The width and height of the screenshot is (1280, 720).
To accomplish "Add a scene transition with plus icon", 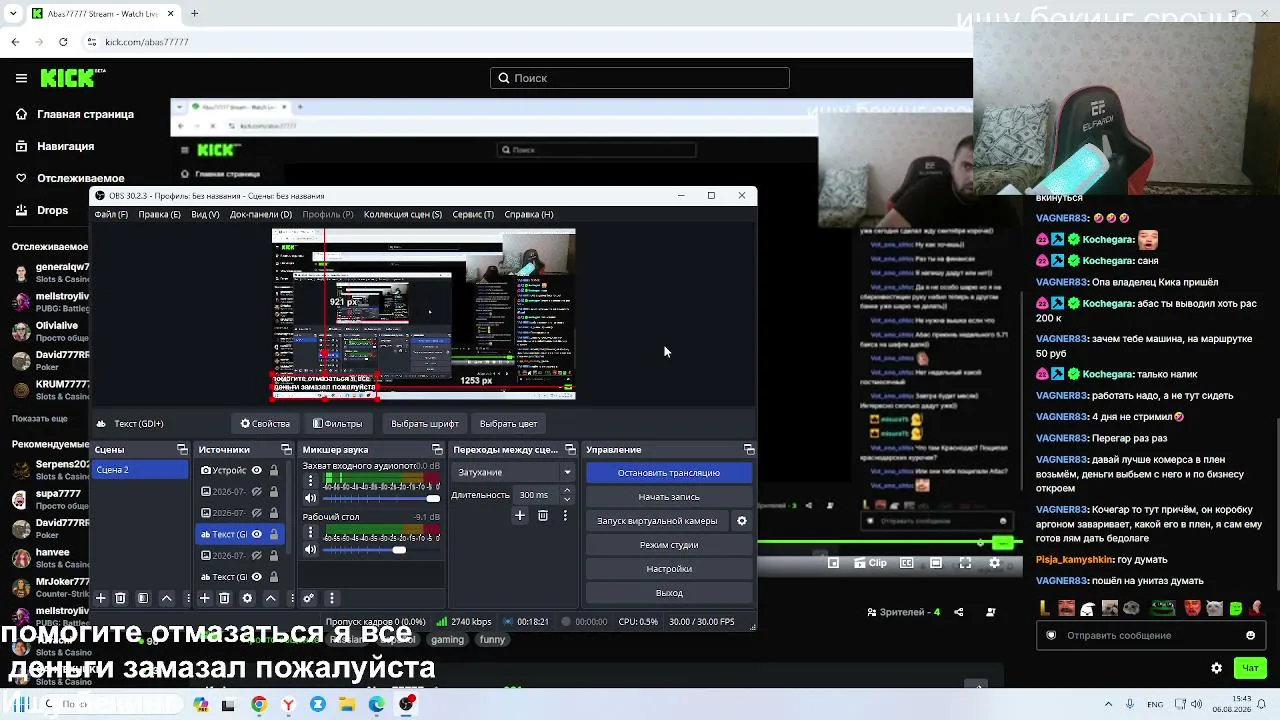I will click(520, 515).
